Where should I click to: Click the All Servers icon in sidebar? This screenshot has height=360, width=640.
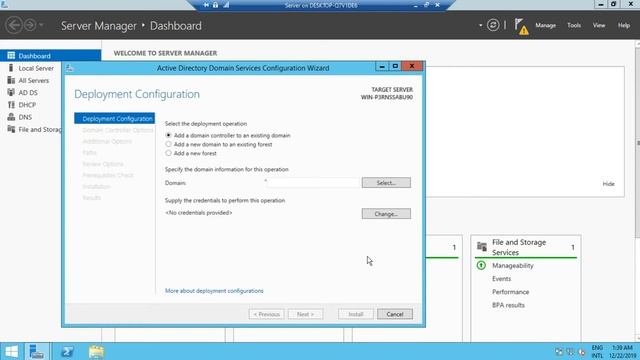coord(11,80)
